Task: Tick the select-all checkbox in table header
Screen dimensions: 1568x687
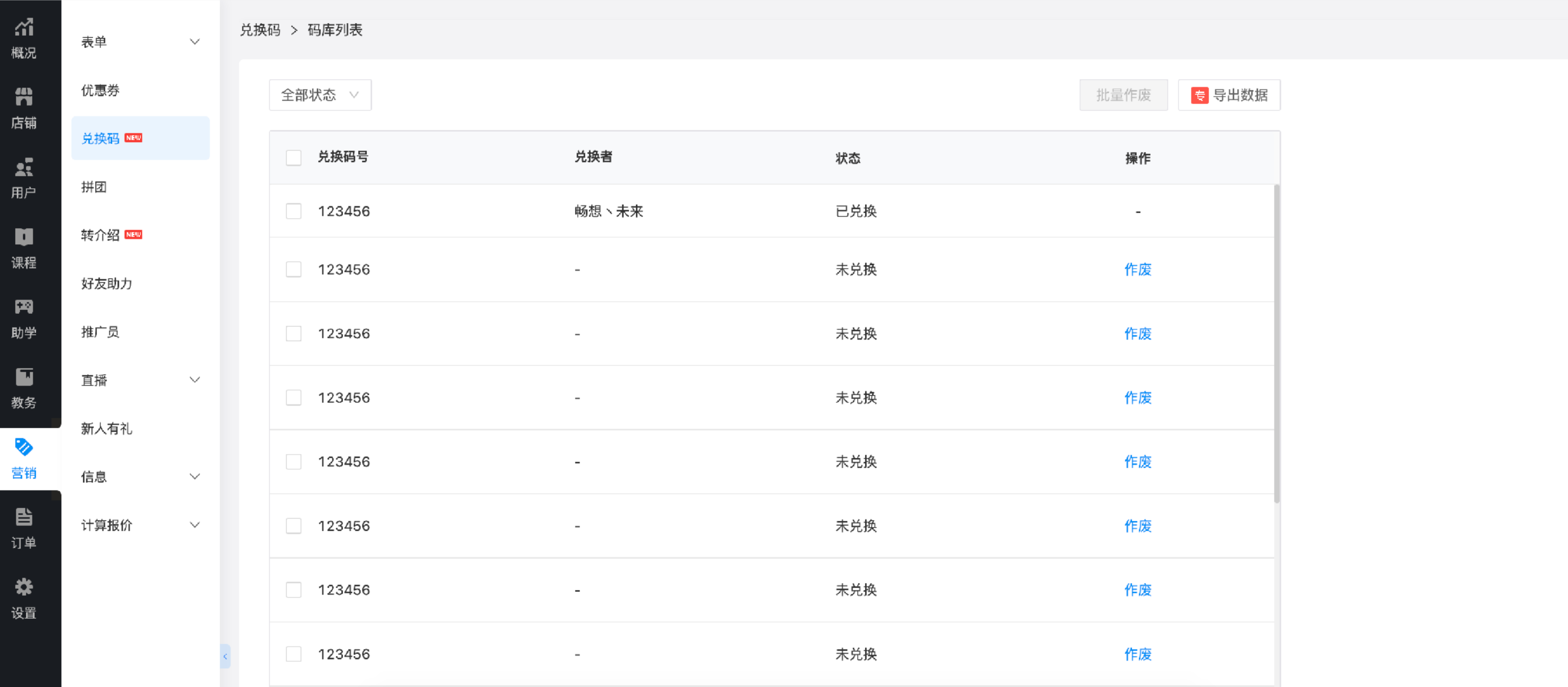Action: [293, 158]
